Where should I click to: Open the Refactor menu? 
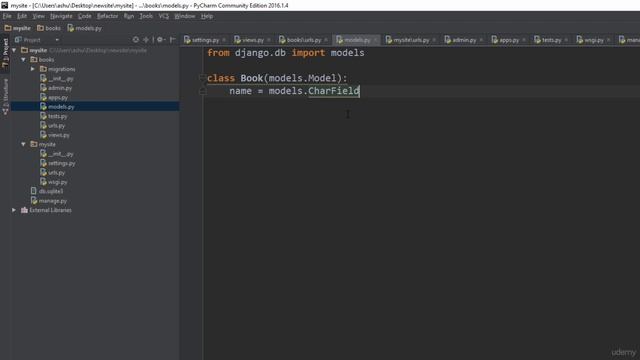[107, 16]
